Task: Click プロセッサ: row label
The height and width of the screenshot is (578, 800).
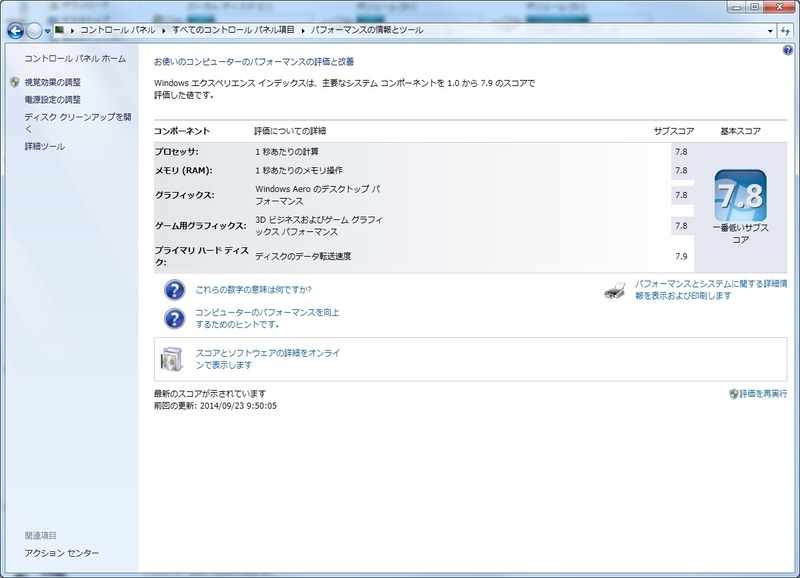Action: point(177,152)
